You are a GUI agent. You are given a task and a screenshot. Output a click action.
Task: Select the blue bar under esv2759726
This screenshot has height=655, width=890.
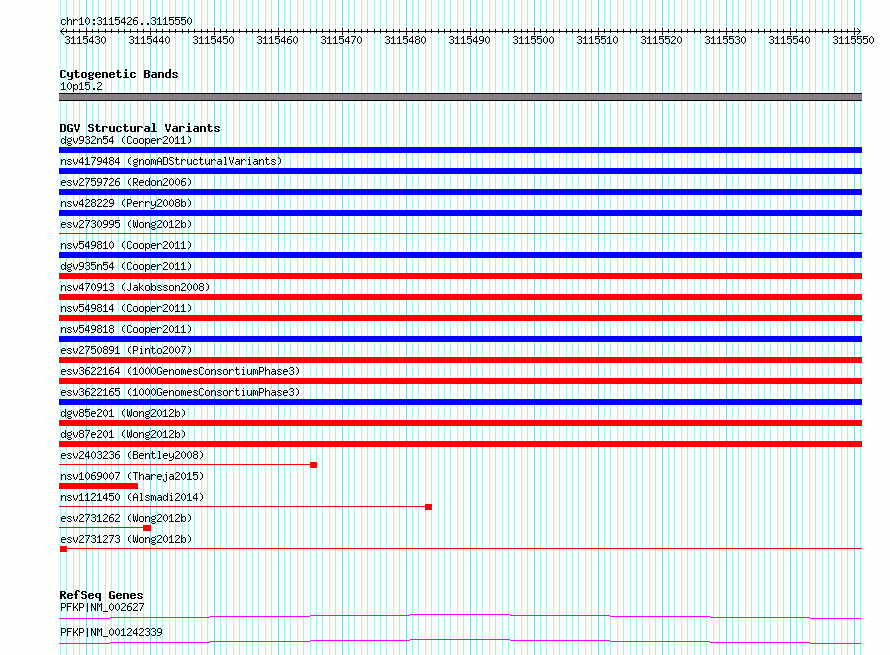460,192
